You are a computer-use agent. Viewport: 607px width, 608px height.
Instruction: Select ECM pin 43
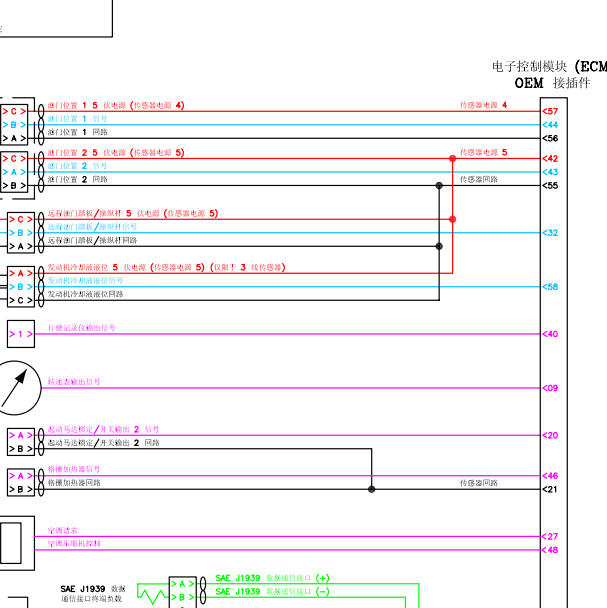(550, 172)
